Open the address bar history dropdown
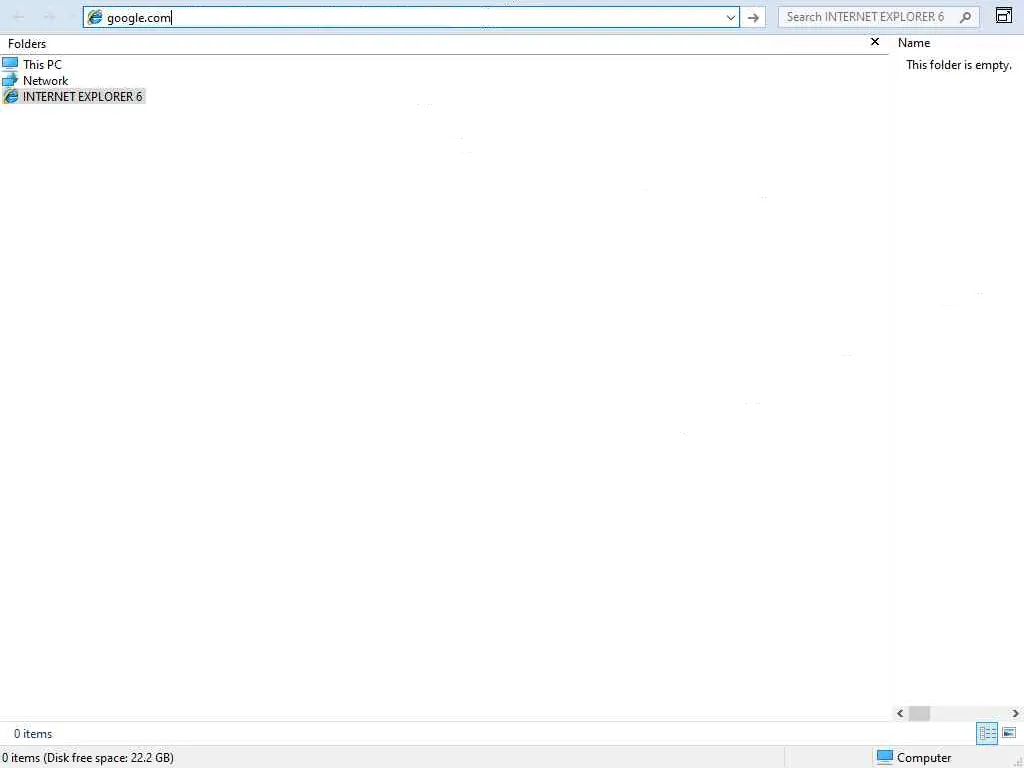The image size is (1024, 768). click(x=731, y=18)
